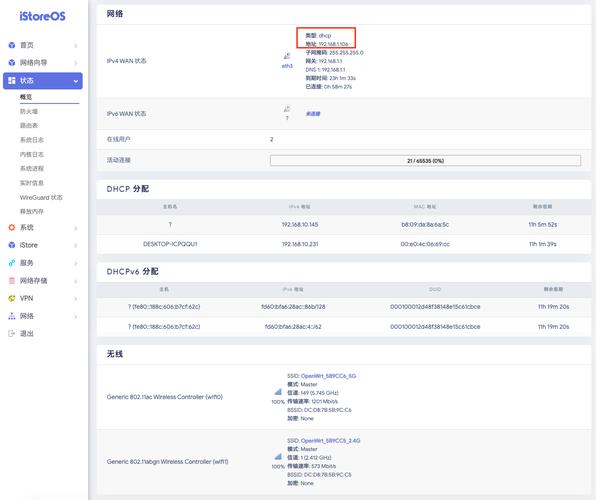The height and width of the screenshot is (500, 596).
Task: Click the 到期时间 23h 1m 33s line
Action: tap(331, 78)
